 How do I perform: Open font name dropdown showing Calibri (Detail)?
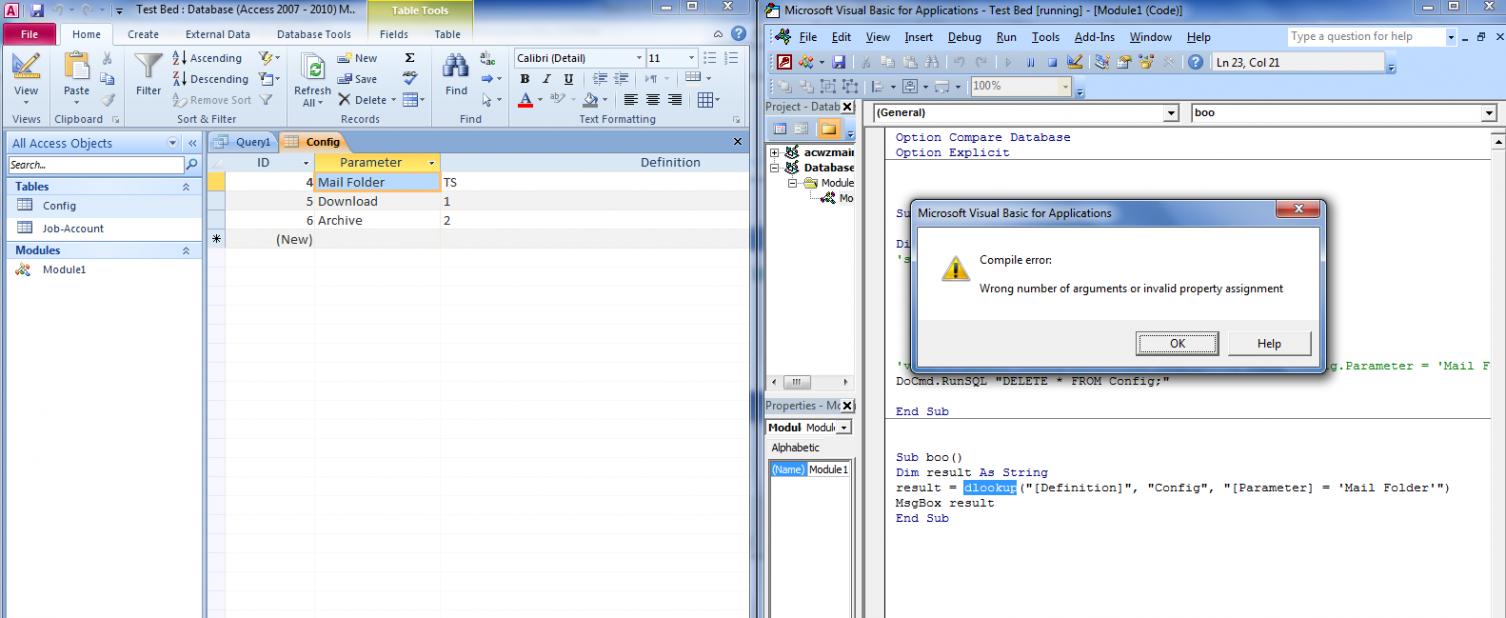click(x=640, y=58)
